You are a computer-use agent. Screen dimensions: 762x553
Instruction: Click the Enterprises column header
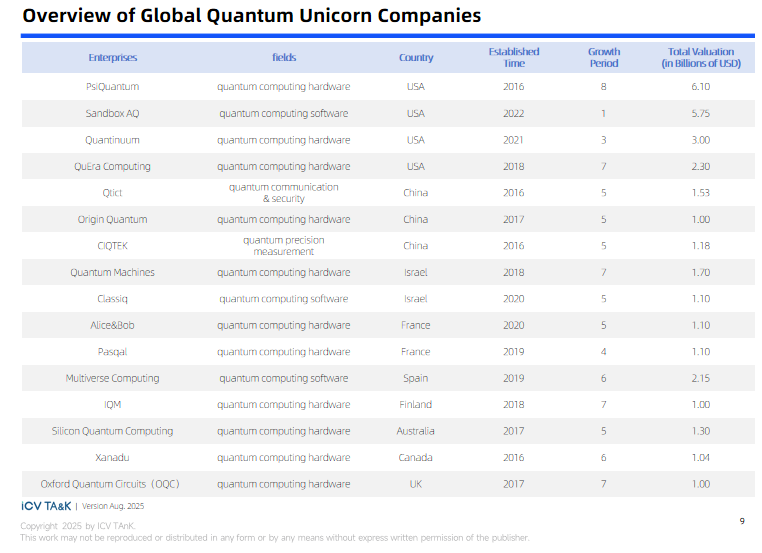coord(113,58)
